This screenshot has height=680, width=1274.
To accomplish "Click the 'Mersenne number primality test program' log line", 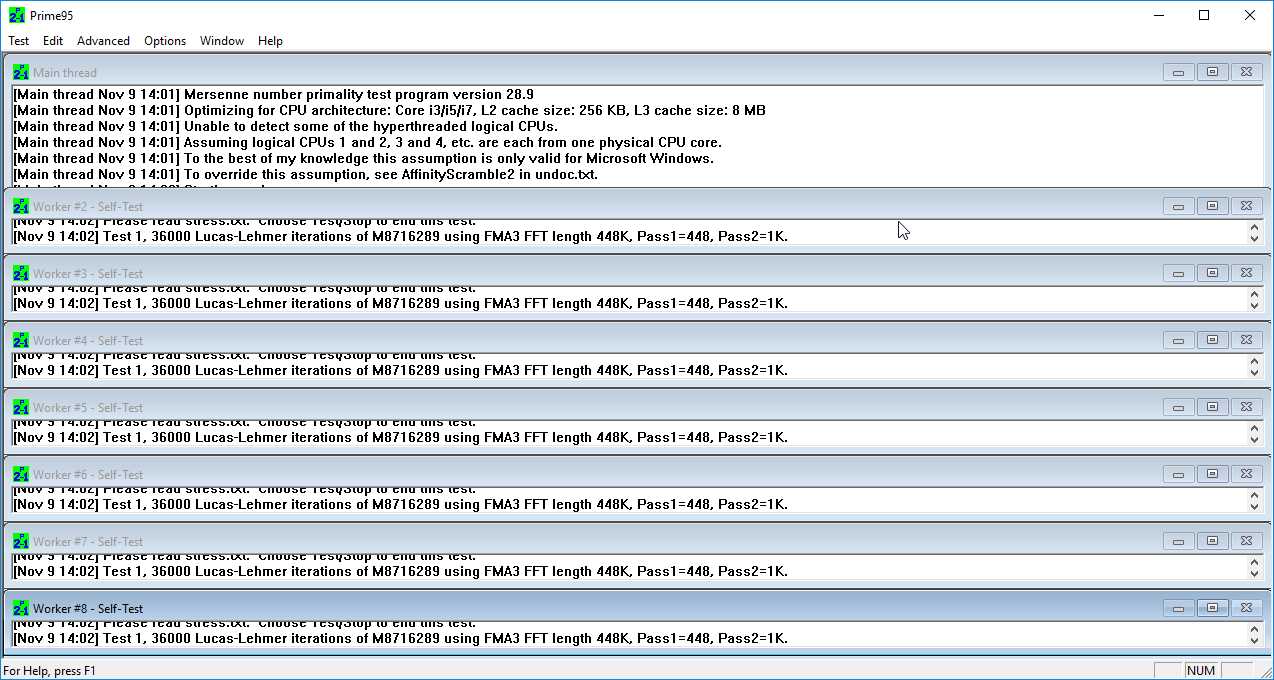I will [x=273, y=94].
